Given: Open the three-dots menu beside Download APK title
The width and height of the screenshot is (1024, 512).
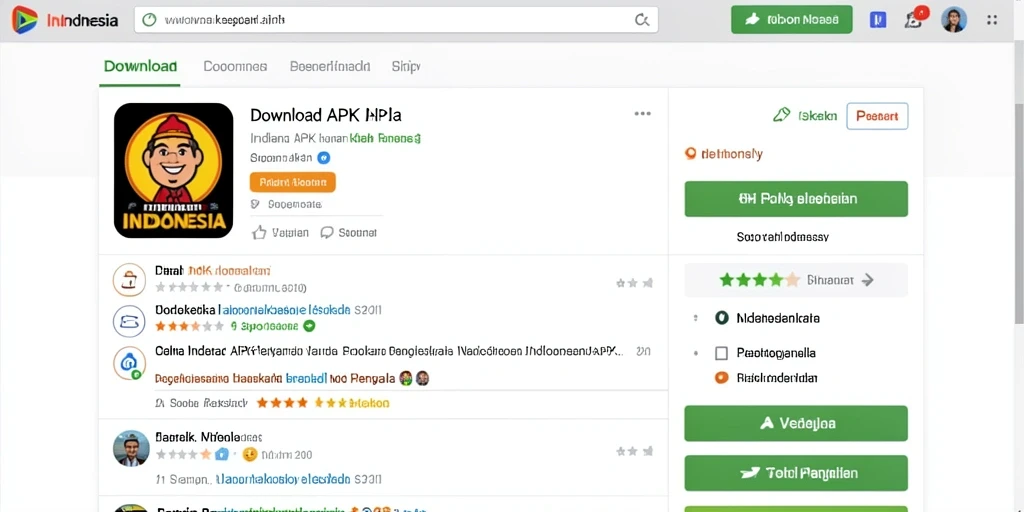Looking at the screenshot, I should pyautogui.click(x=643, y=114).
